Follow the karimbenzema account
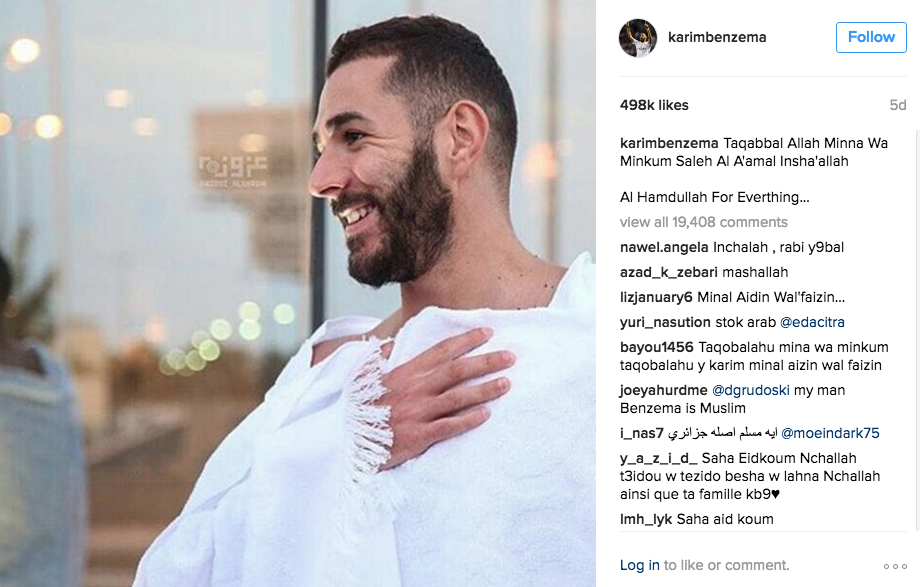 click(871, 38)
